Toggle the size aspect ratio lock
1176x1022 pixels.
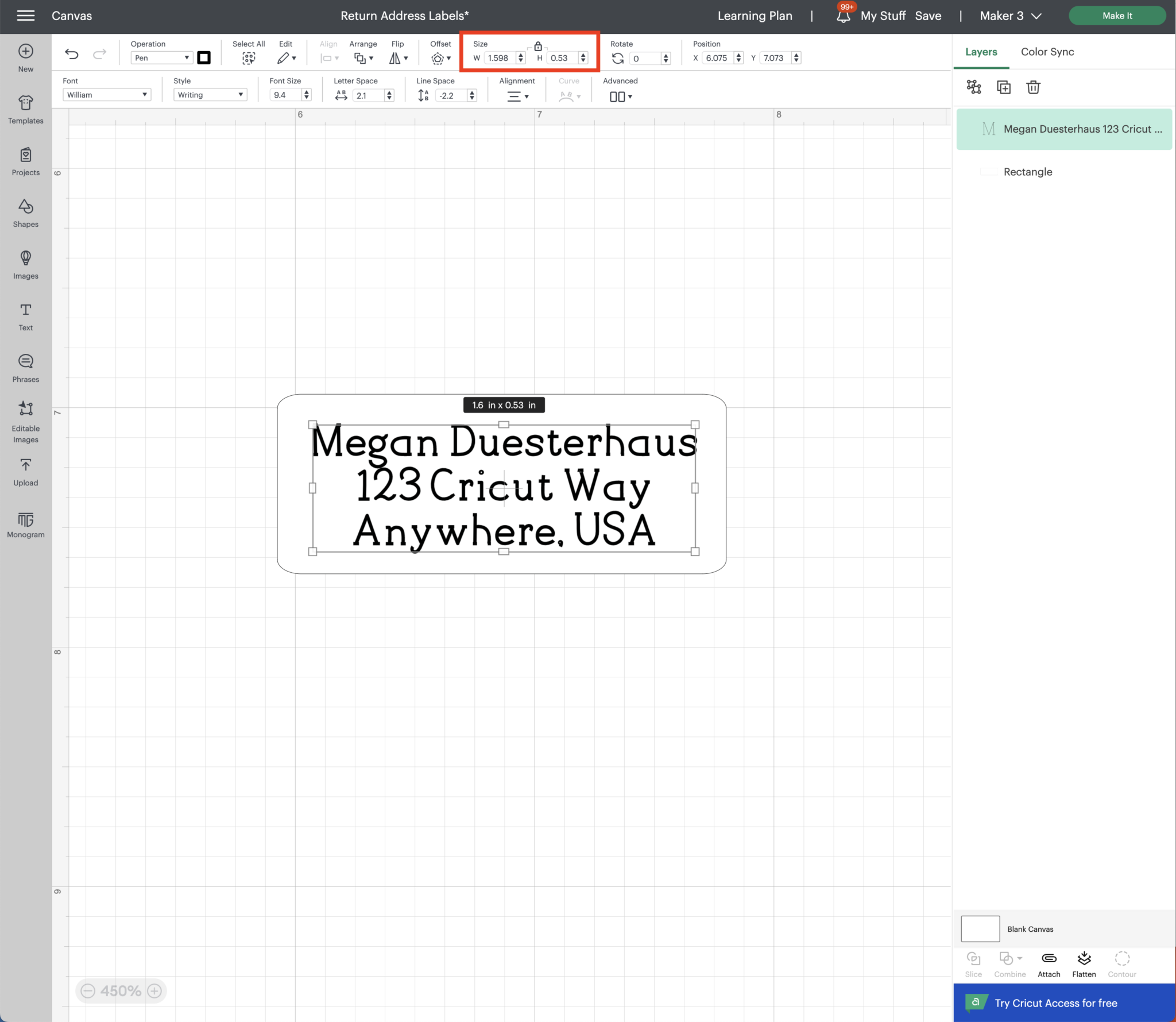[538, 46]
